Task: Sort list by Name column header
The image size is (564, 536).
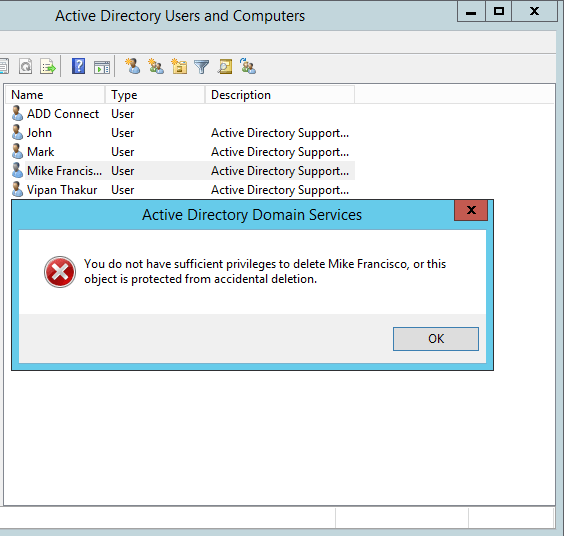Action: point(55,95)
